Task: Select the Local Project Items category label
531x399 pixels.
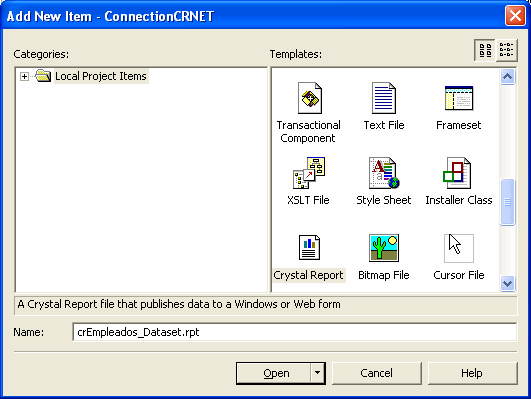Action: pos(101,76)
